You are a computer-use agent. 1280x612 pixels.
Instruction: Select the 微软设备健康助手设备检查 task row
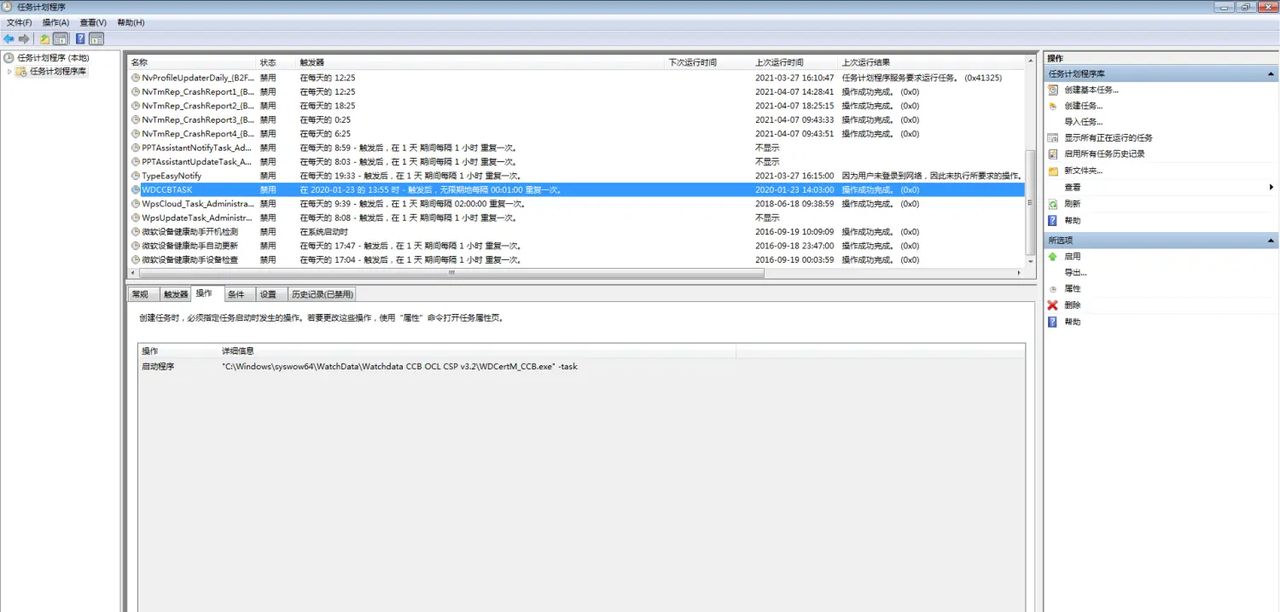[577, 259]
